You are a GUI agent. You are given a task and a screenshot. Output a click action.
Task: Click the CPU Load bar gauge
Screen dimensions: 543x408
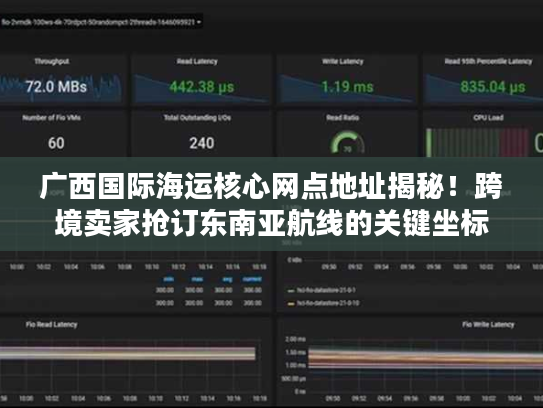pos(478,142)
